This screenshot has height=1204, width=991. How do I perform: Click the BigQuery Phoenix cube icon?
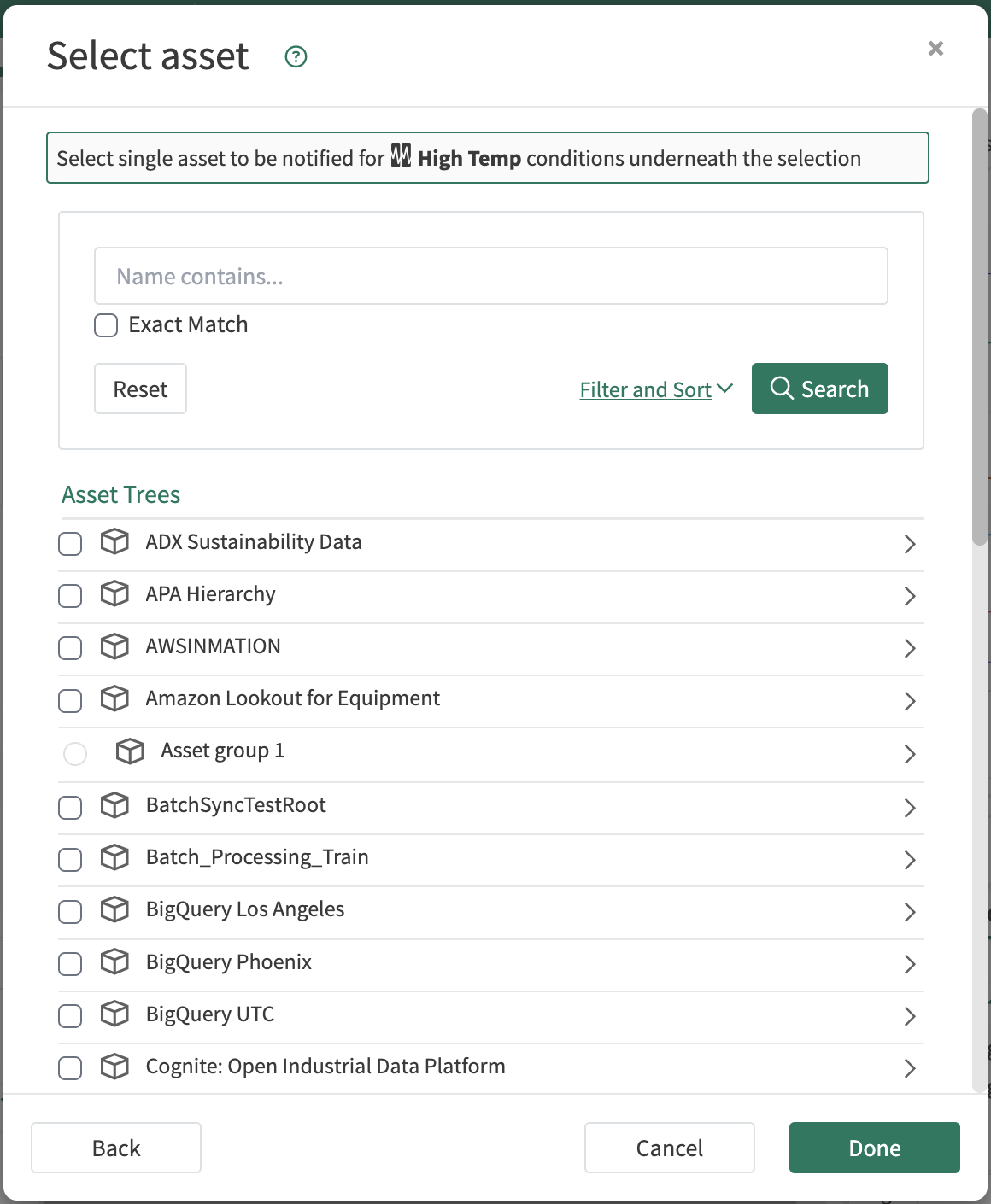click(x=114, y=962)
